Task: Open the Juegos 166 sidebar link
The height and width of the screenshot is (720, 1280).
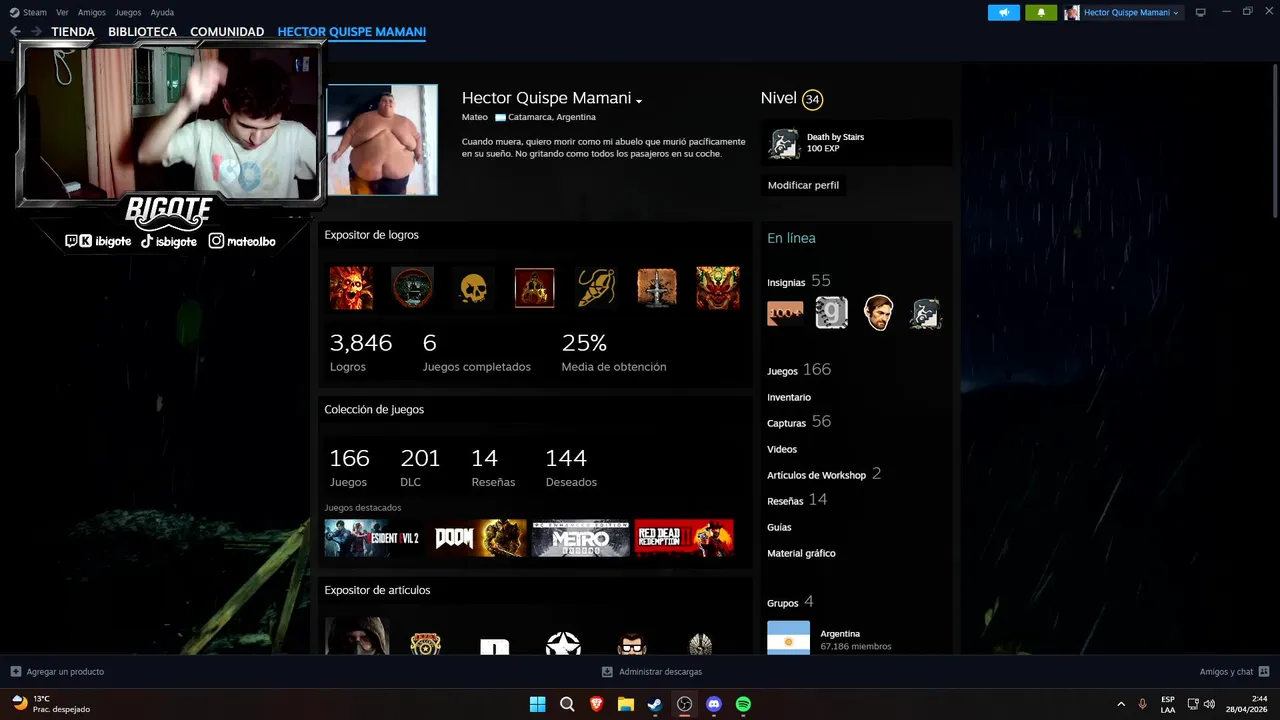Action: pos(799,370)
